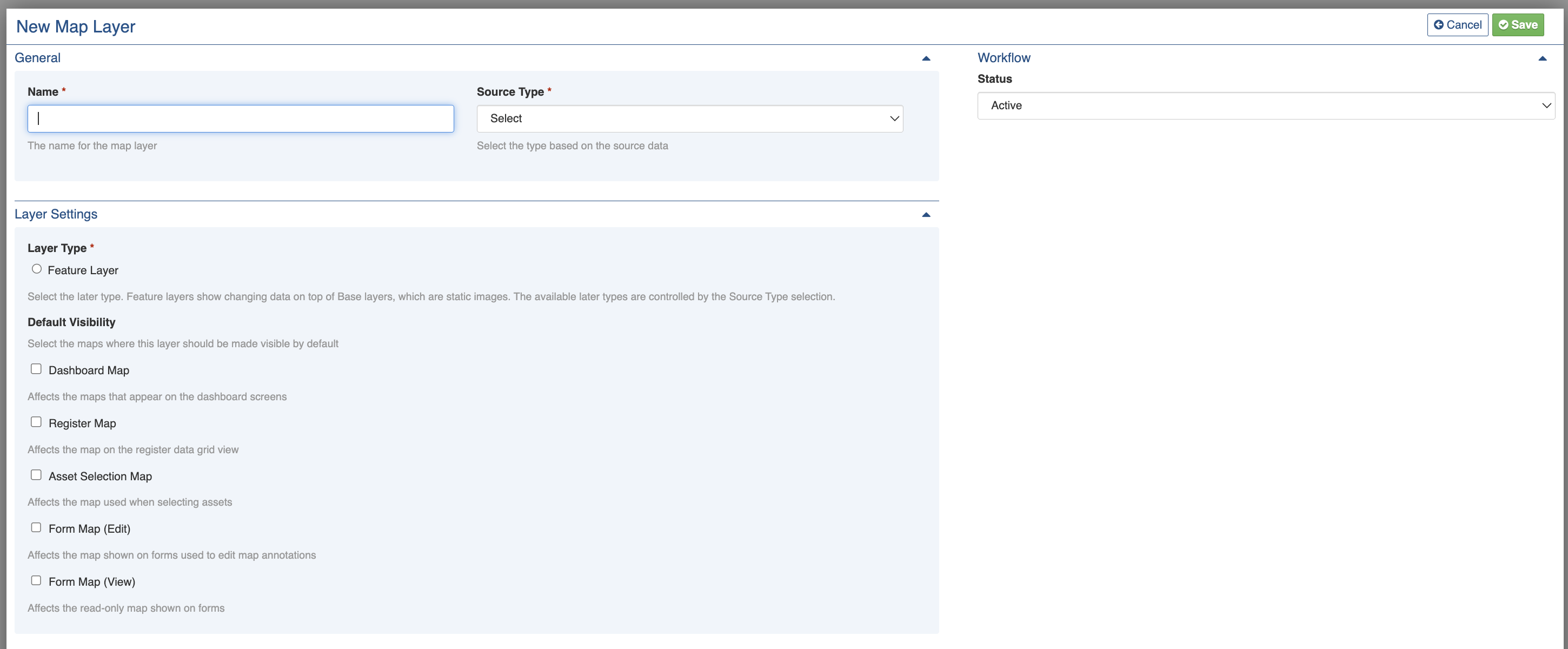Check the Asset Selection Map option

(37, 475)
